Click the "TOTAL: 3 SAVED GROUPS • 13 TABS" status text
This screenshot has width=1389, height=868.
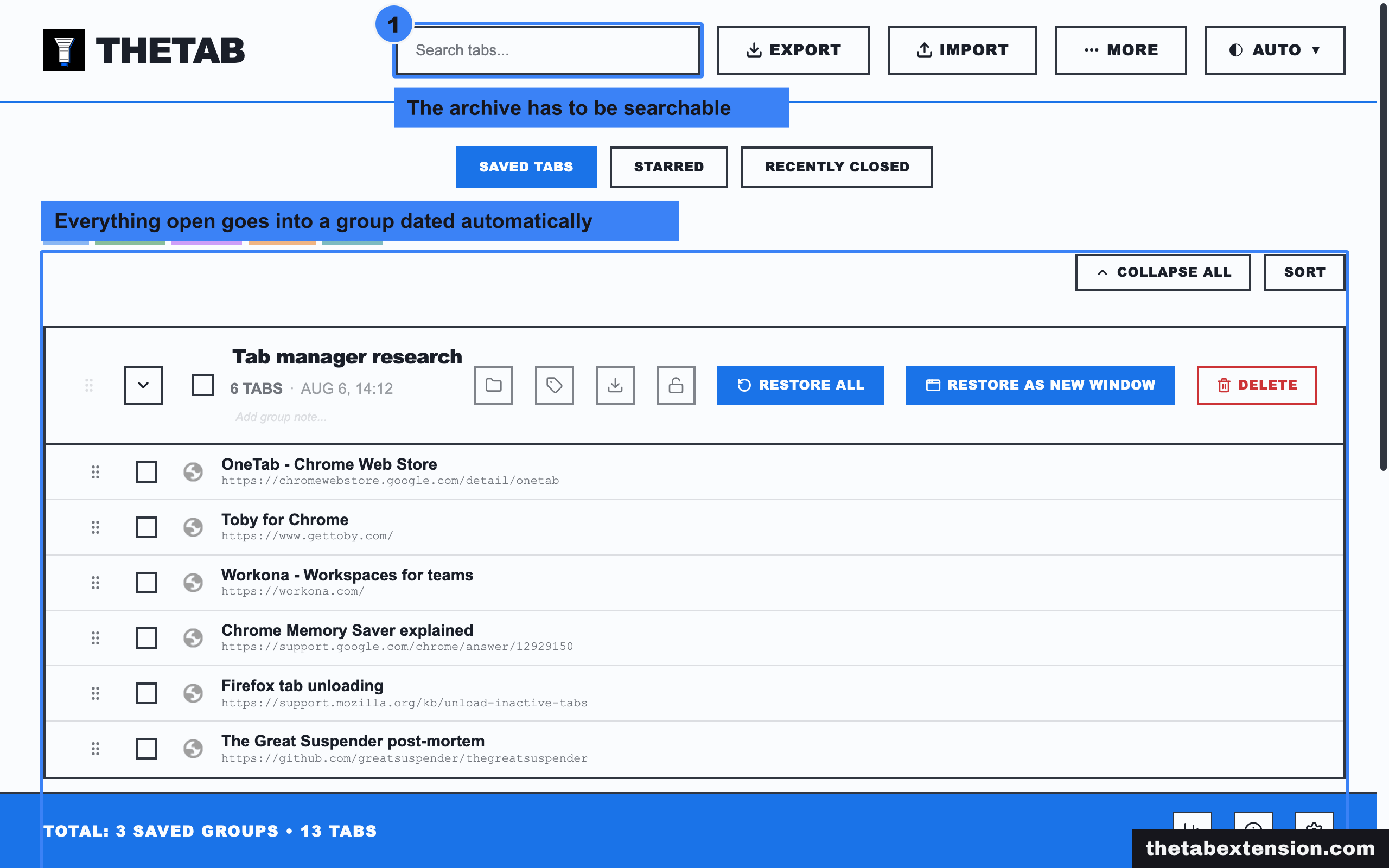(210, 831)
